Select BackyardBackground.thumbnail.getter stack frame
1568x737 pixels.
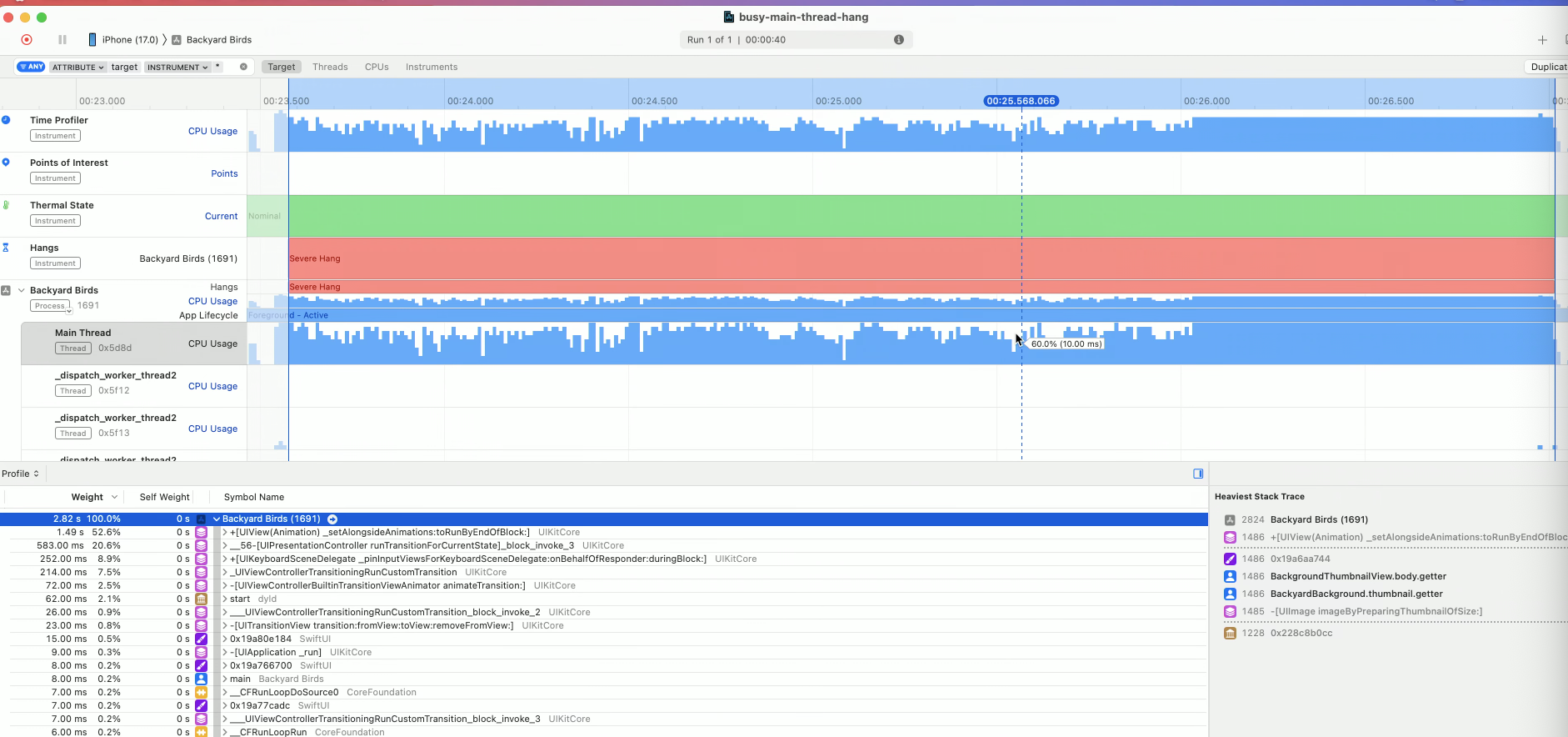1356,594
